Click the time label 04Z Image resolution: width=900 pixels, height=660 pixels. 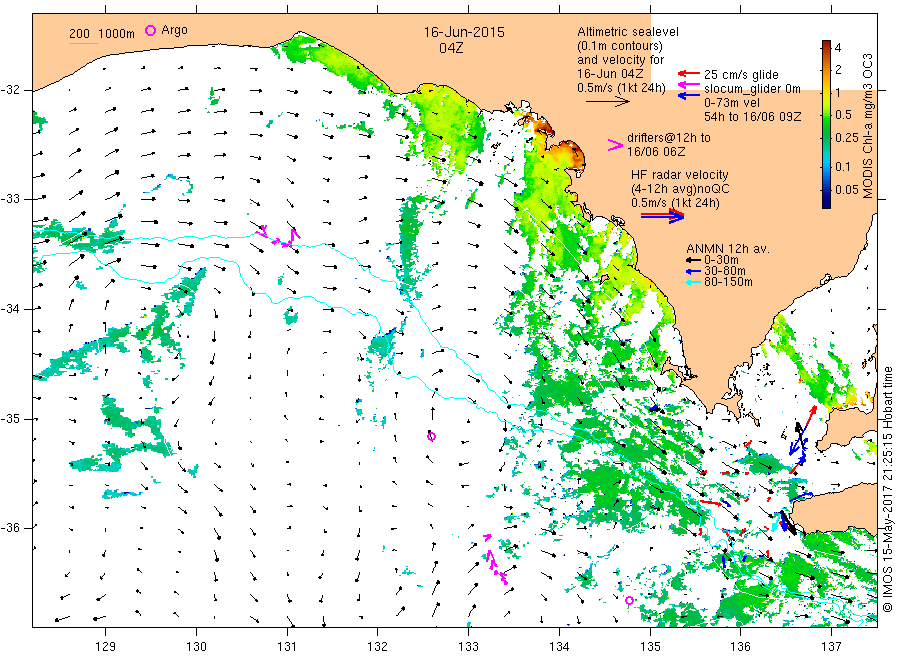[451, 48]
